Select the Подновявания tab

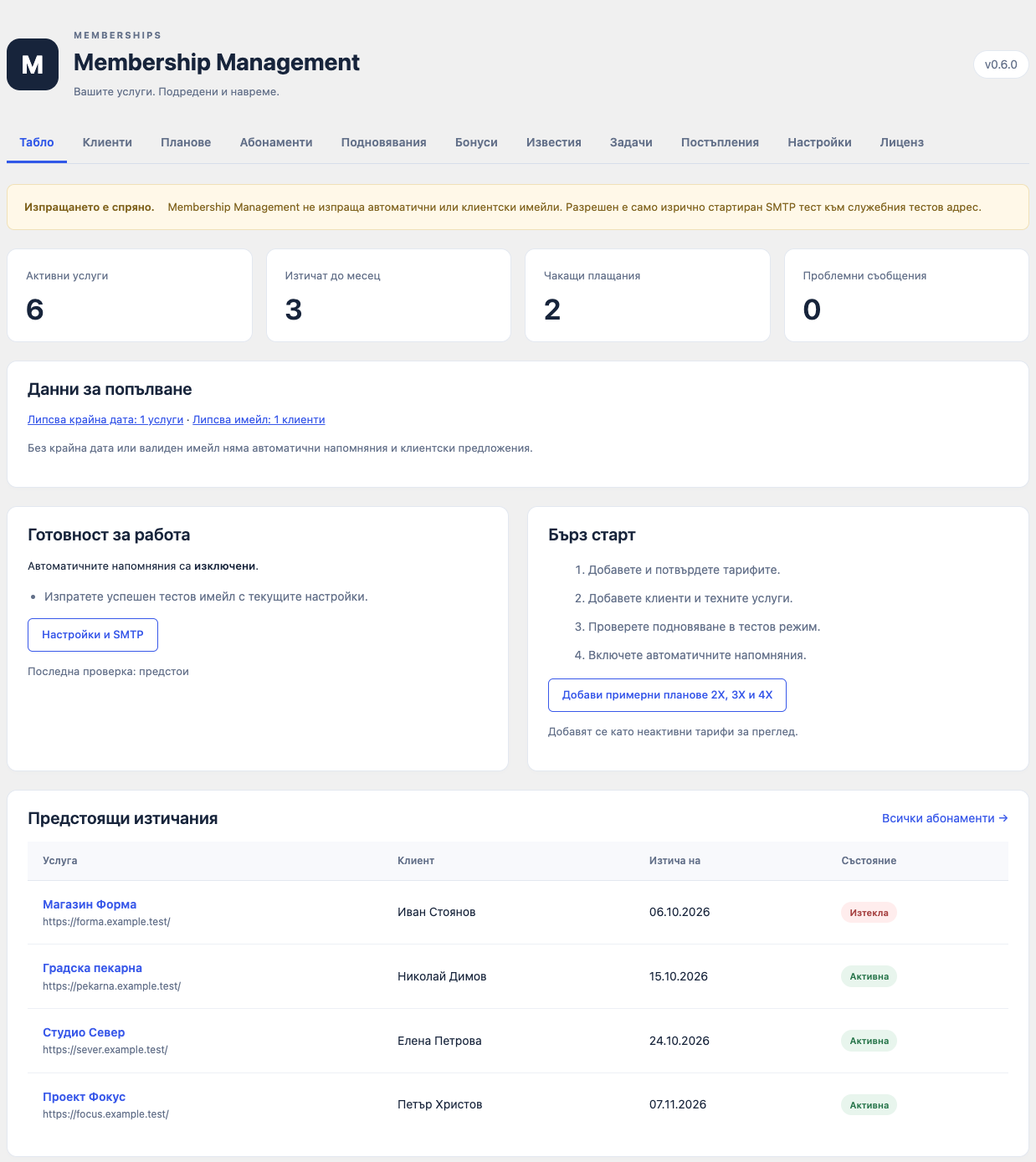coord(384,142)
